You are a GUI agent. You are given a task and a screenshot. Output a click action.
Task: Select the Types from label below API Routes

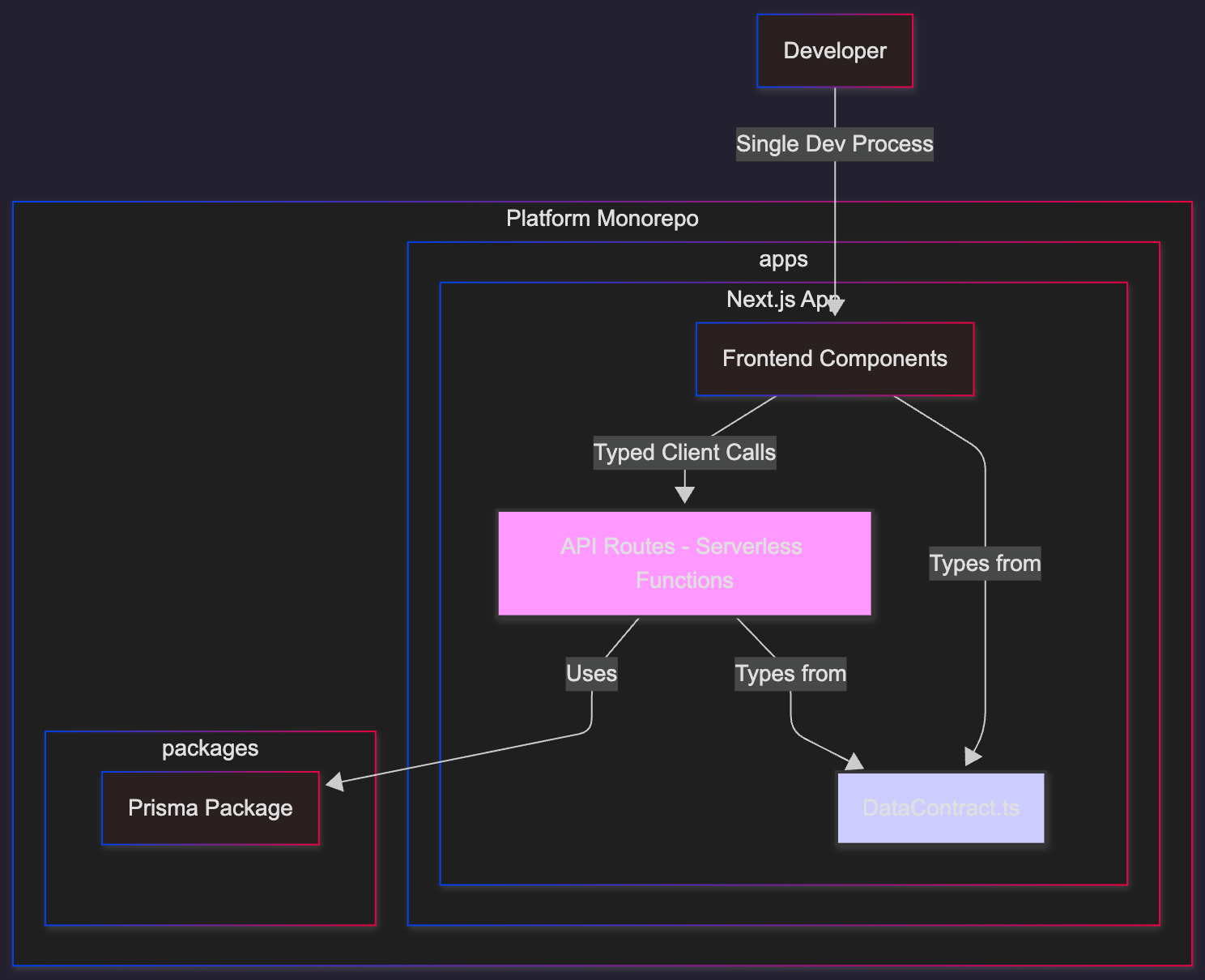[x=790, y=674]
